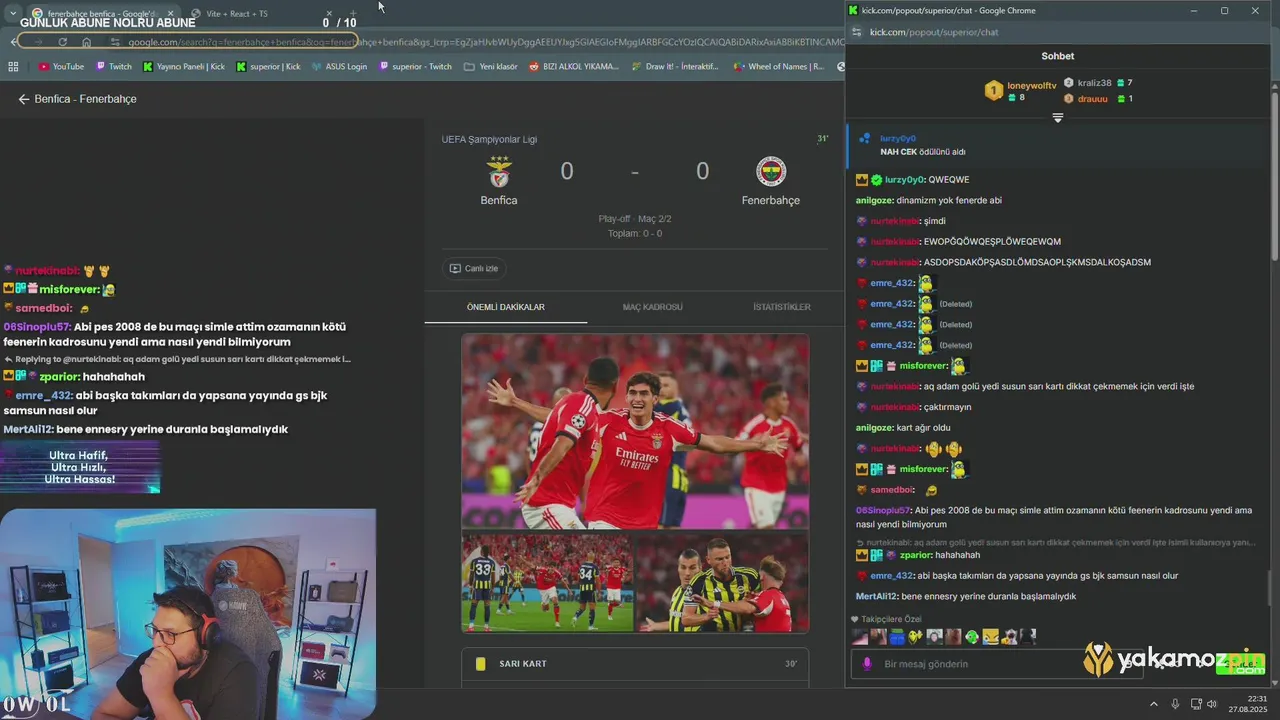The width and height of the screenshot is (1280, 720).
Task: Go back from Benfica - Fenerbahçe match view
Action: (x=24, y=99)
